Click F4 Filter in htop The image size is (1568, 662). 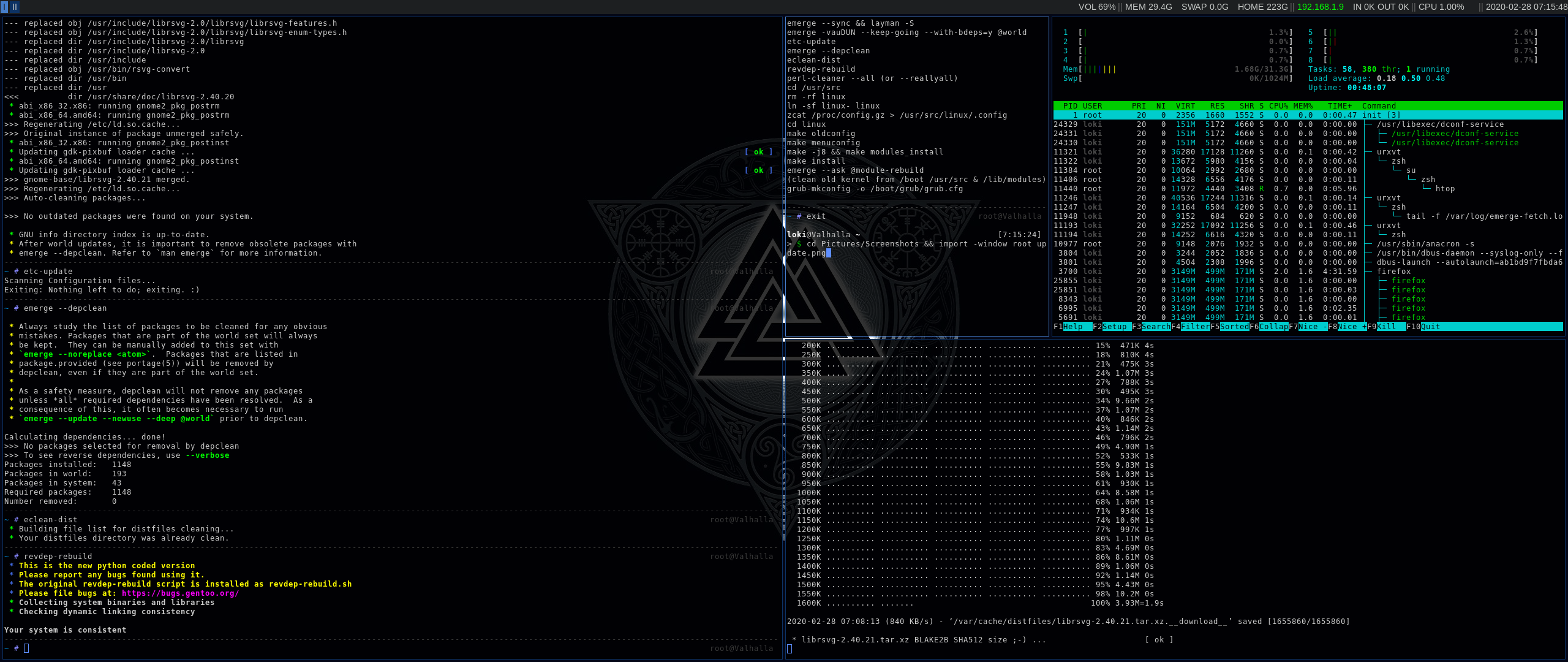coord(1190,327)
